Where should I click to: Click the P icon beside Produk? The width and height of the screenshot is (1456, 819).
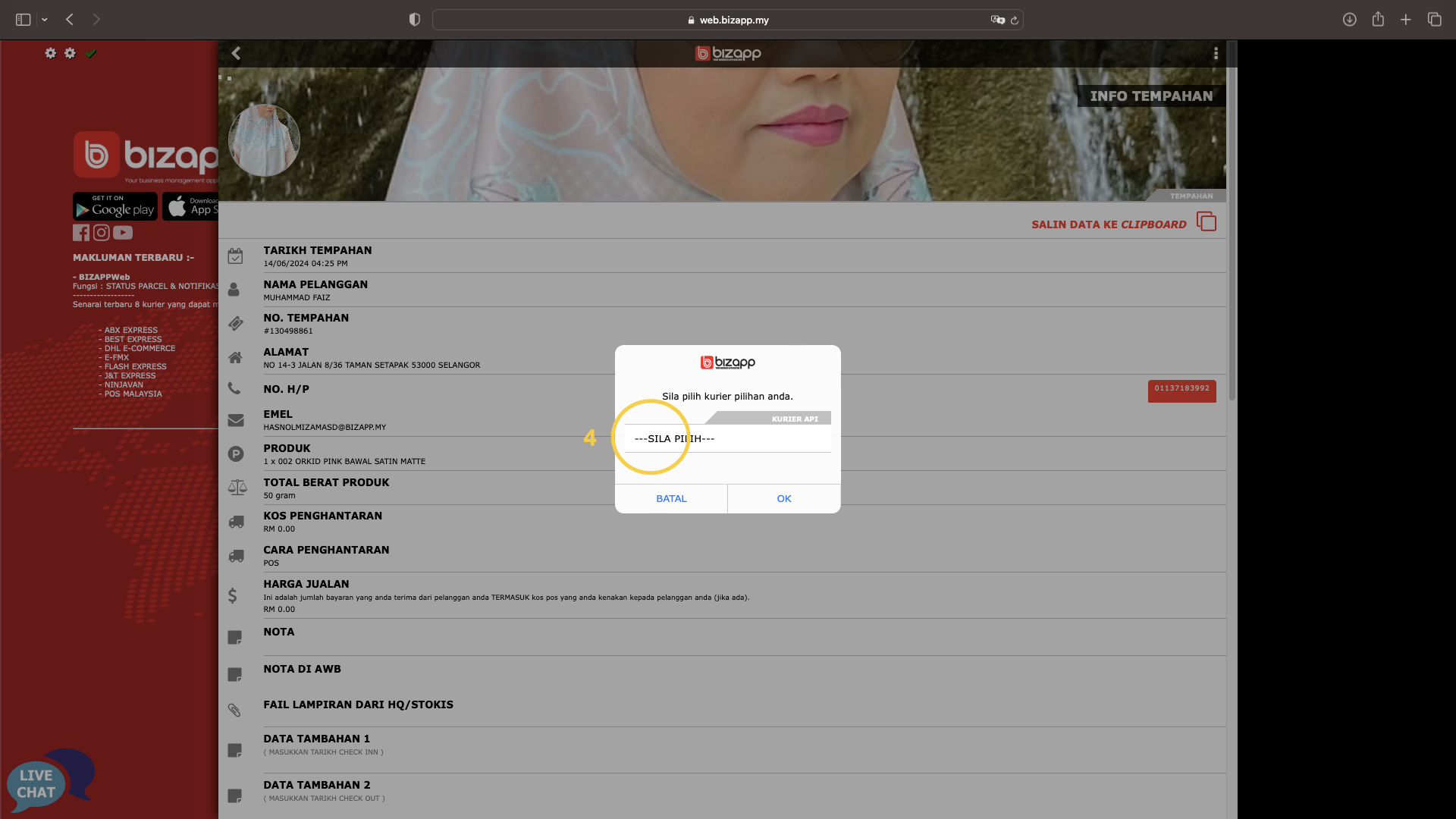pyautogui.click(x=236, y=454)
